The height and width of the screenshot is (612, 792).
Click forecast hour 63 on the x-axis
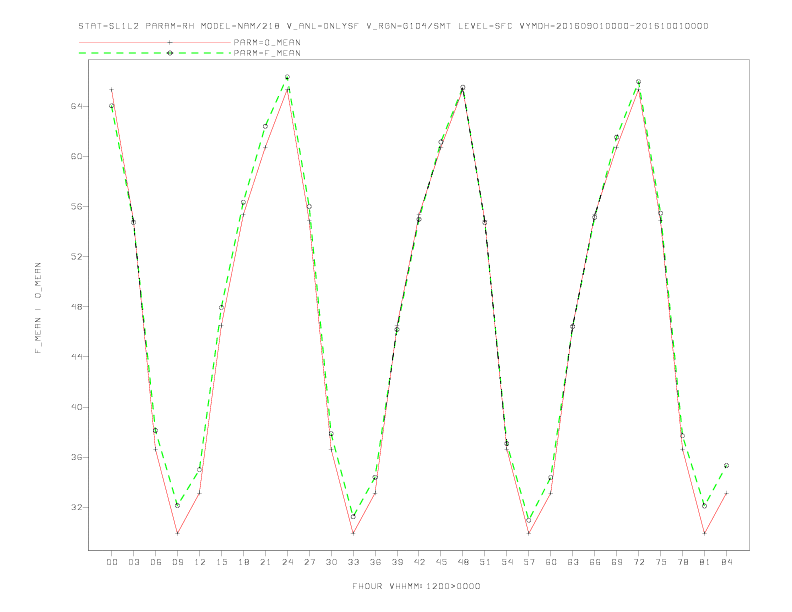coord(573,562)
